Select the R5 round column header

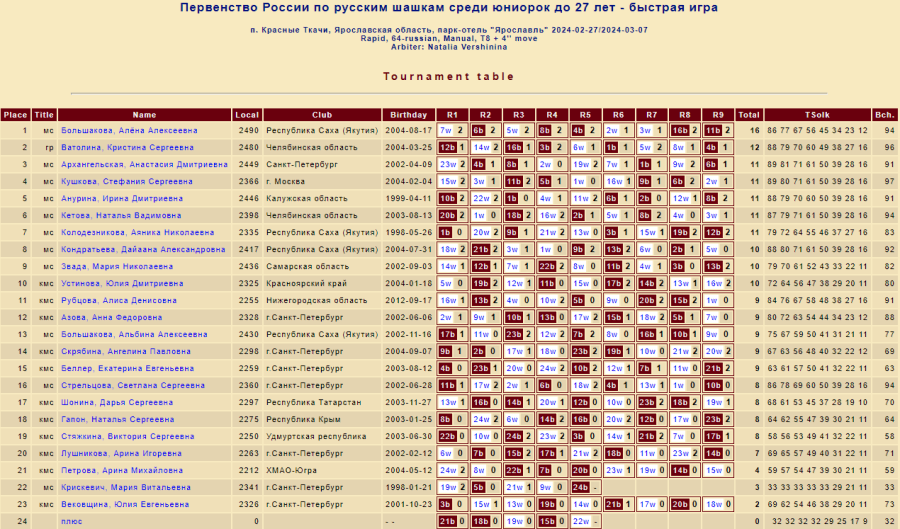584,114
